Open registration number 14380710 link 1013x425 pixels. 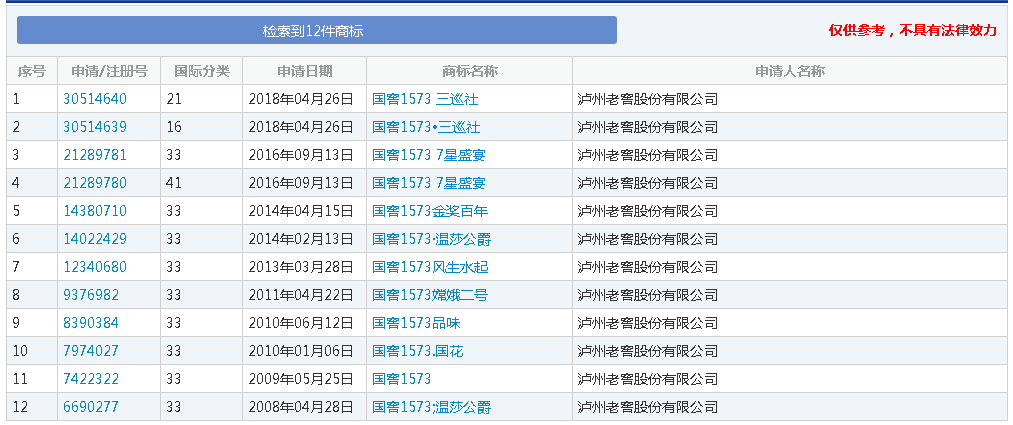pos(95,211)
